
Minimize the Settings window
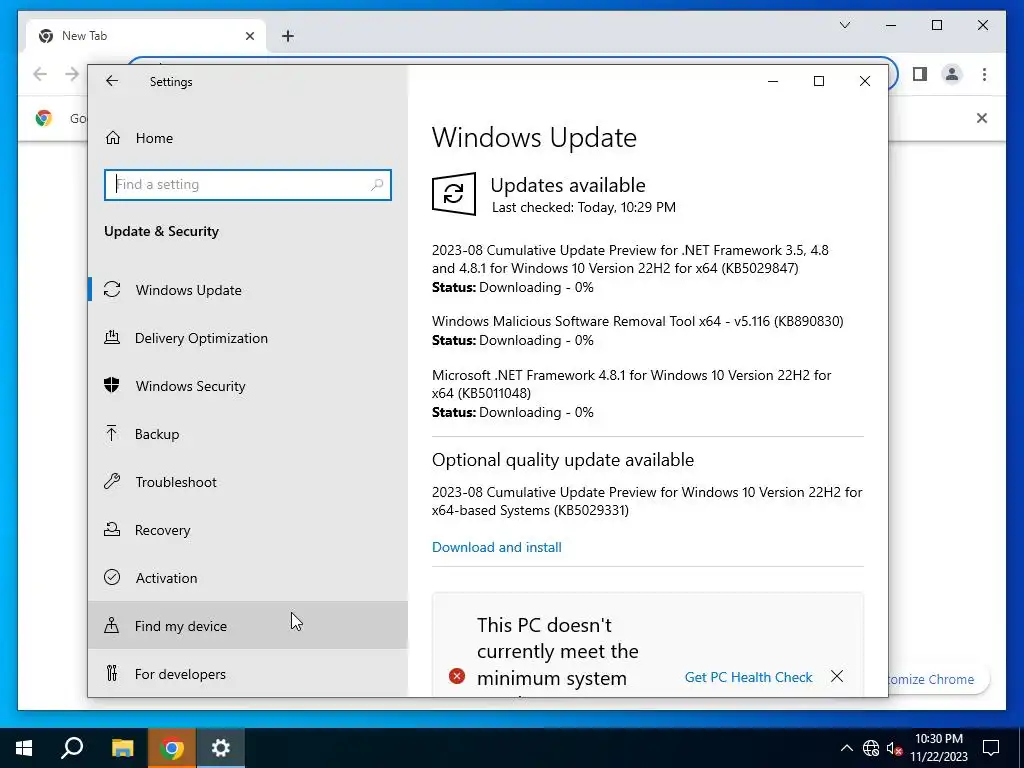773,81
